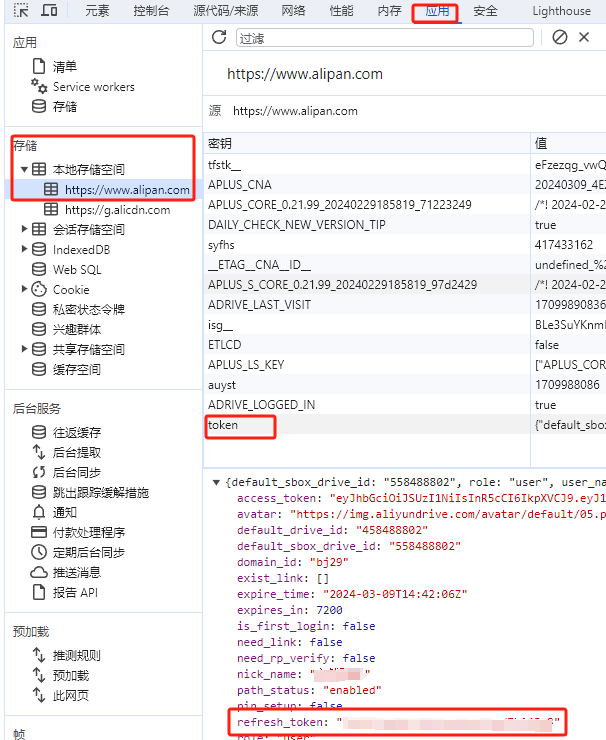The width and height of the screenshot is (606, 740).
Task: Open the Service workers section
Action: point(93,87)
